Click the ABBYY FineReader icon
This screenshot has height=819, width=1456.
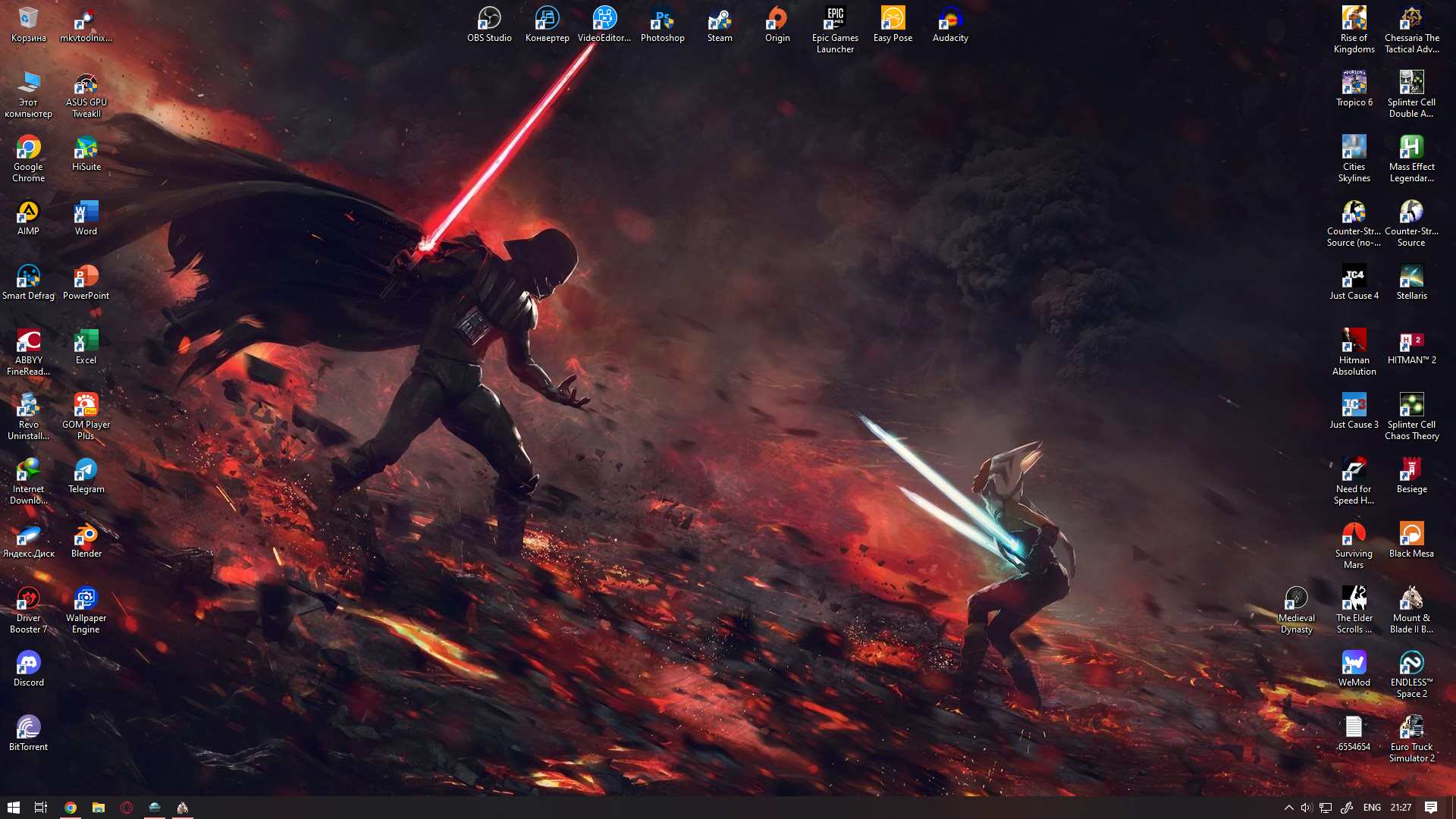point(28,352)
